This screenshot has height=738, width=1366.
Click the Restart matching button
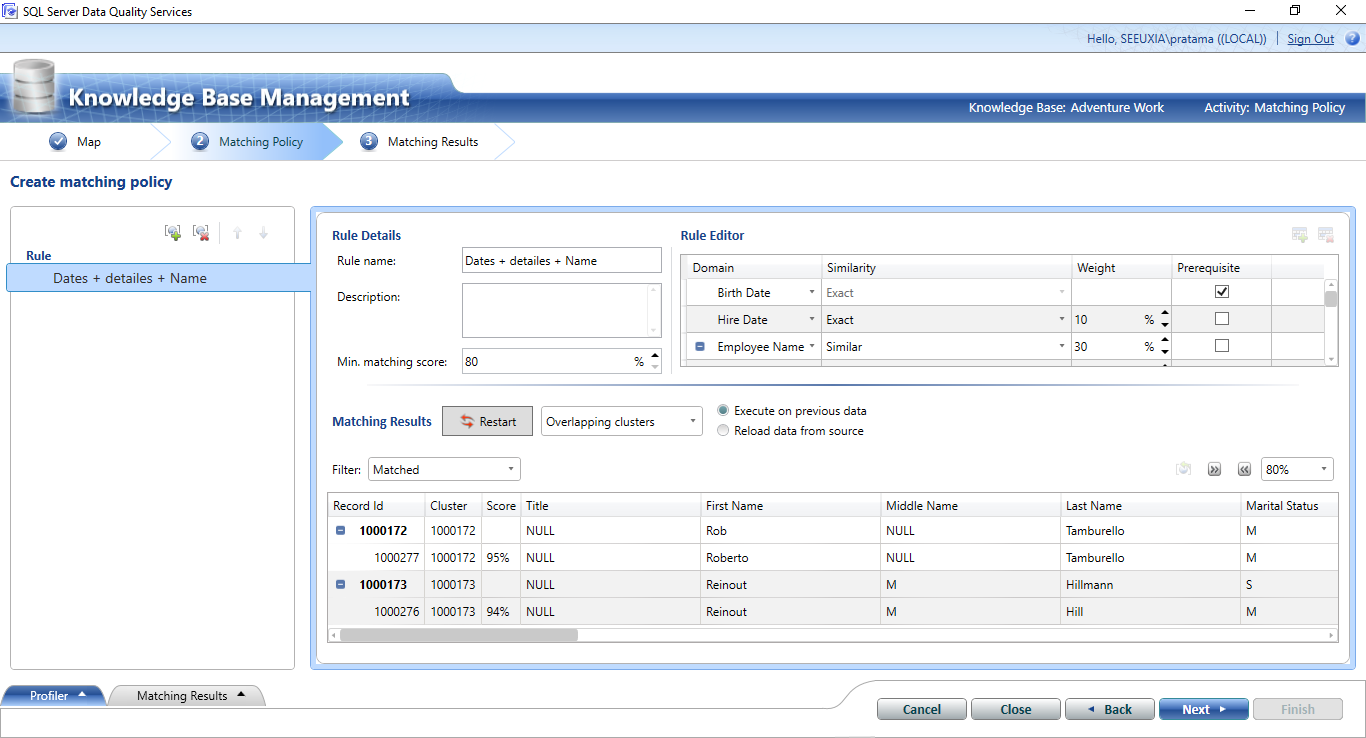(x=488, y=421)
